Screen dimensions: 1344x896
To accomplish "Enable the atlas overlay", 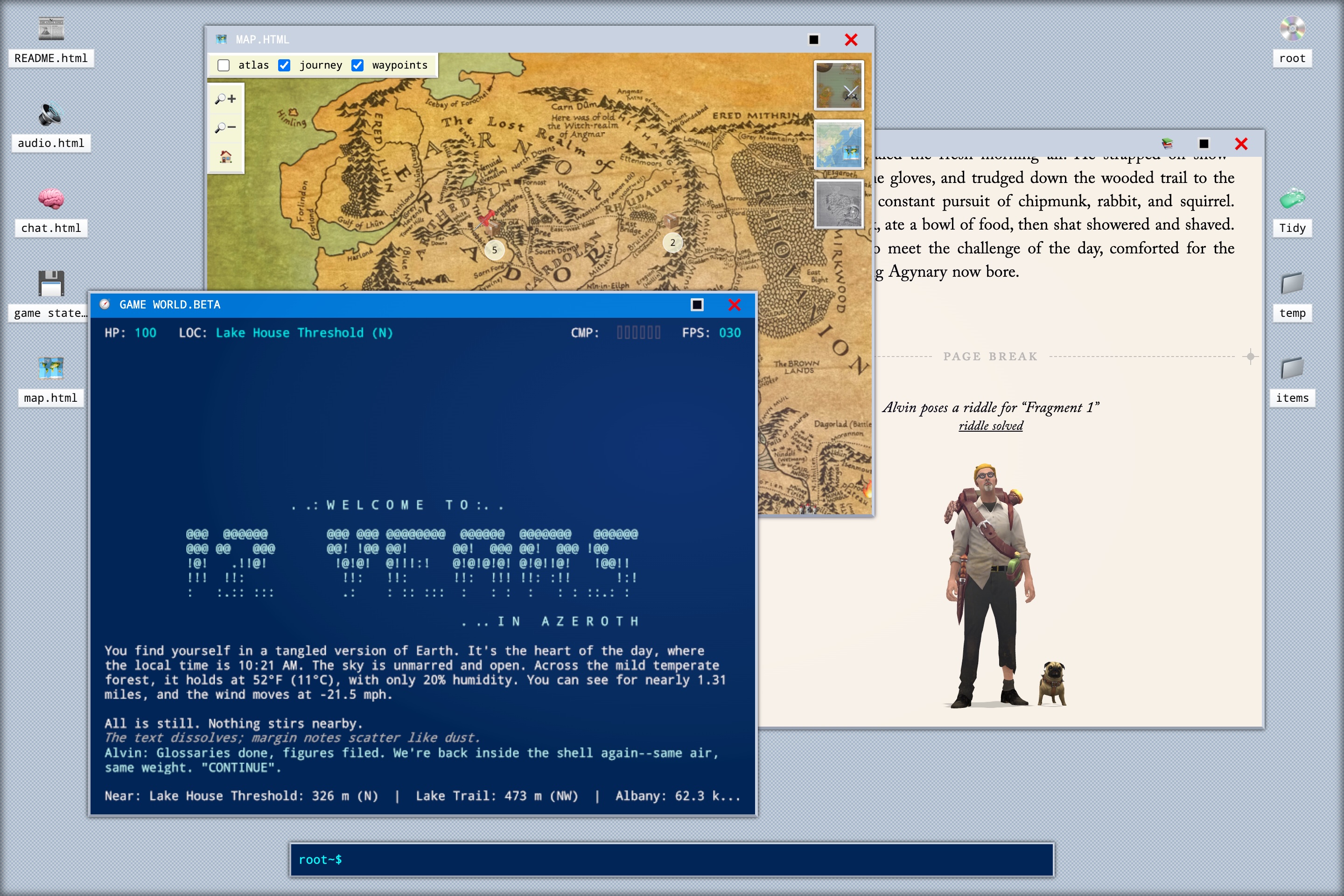I will click(x=223, y=65).
